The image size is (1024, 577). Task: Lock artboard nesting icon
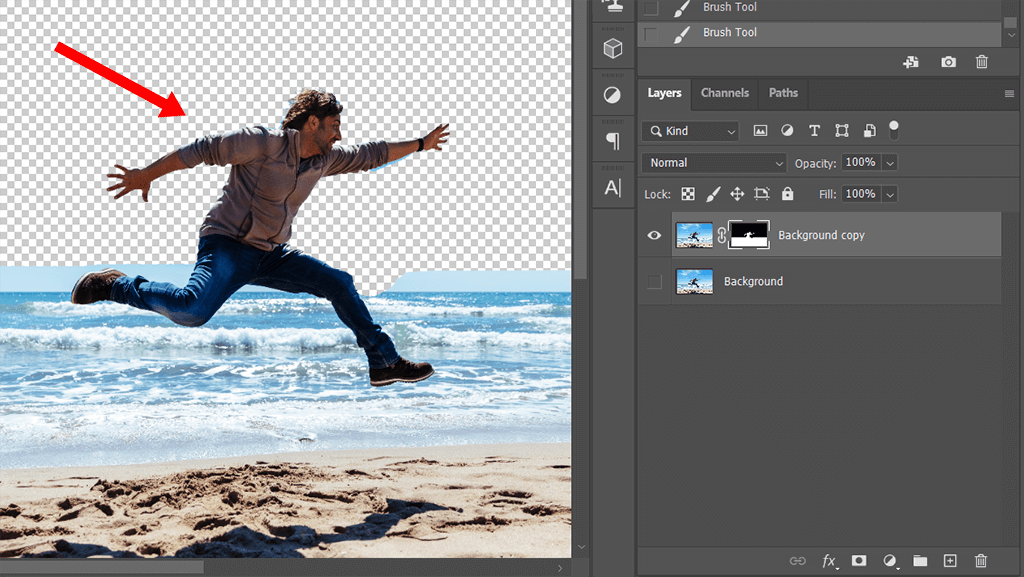click(x=761, y=194)
